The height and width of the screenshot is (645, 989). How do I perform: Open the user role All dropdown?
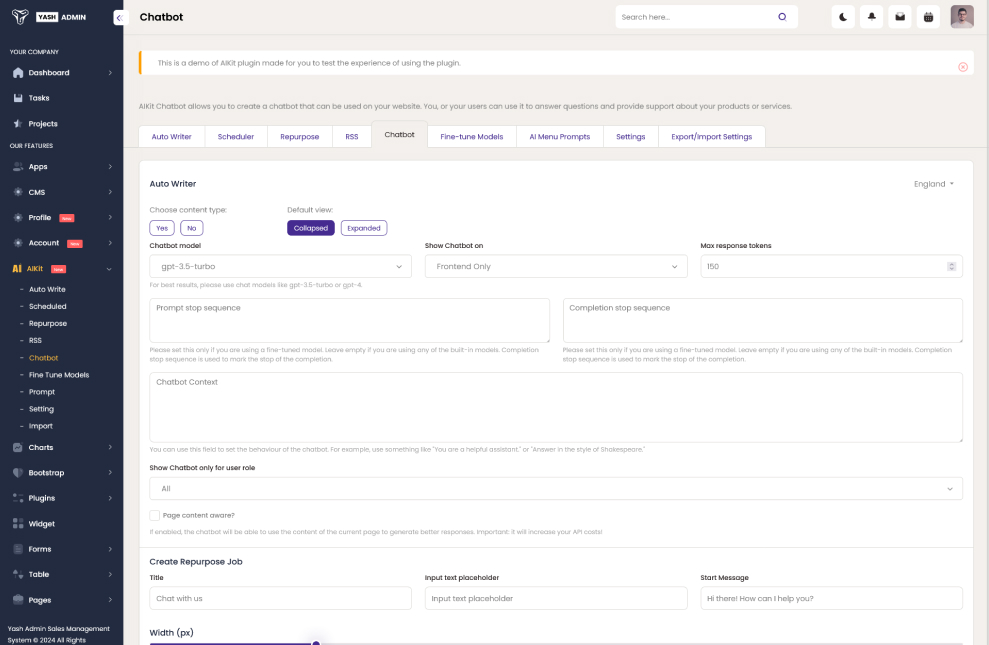coord(556,489)
